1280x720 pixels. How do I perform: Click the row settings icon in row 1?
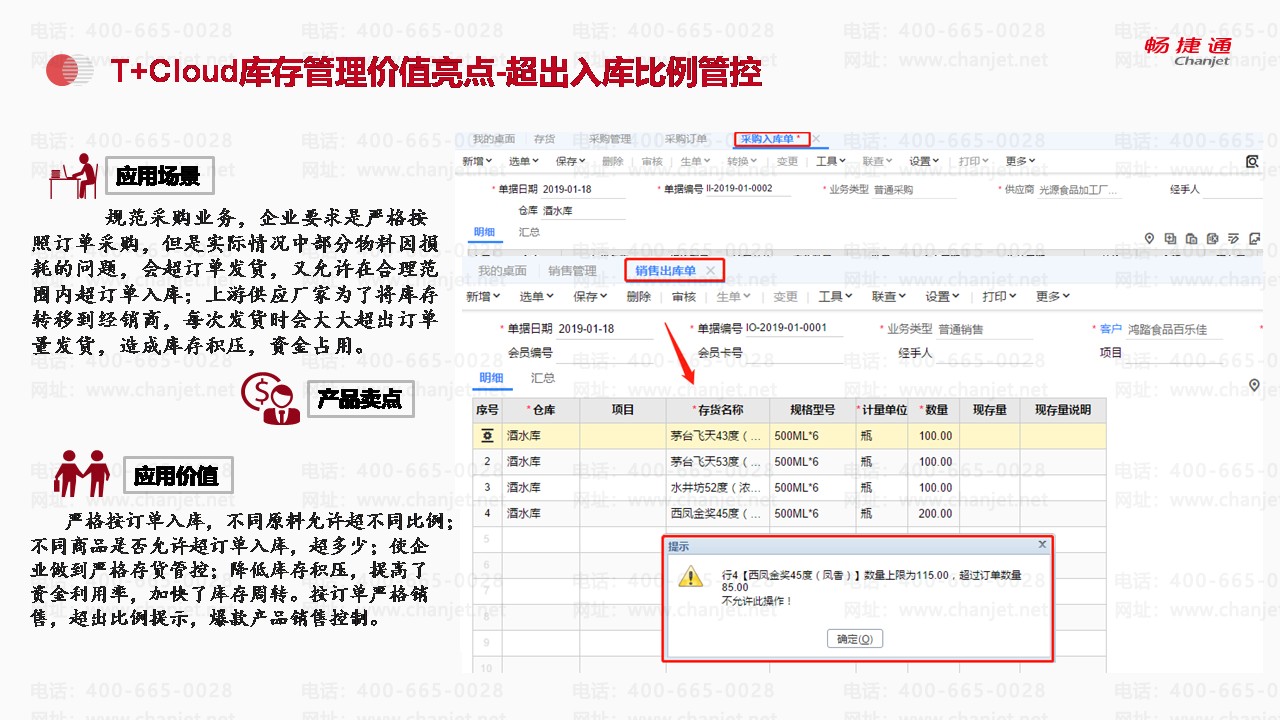[487, 436]
